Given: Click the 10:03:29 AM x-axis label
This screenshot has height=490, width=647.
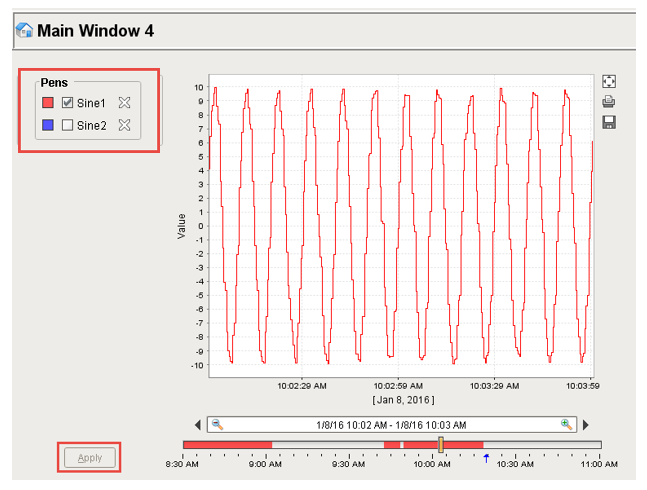Looking at the screenshot, I should pyautogui.click(x=494, y=386).
